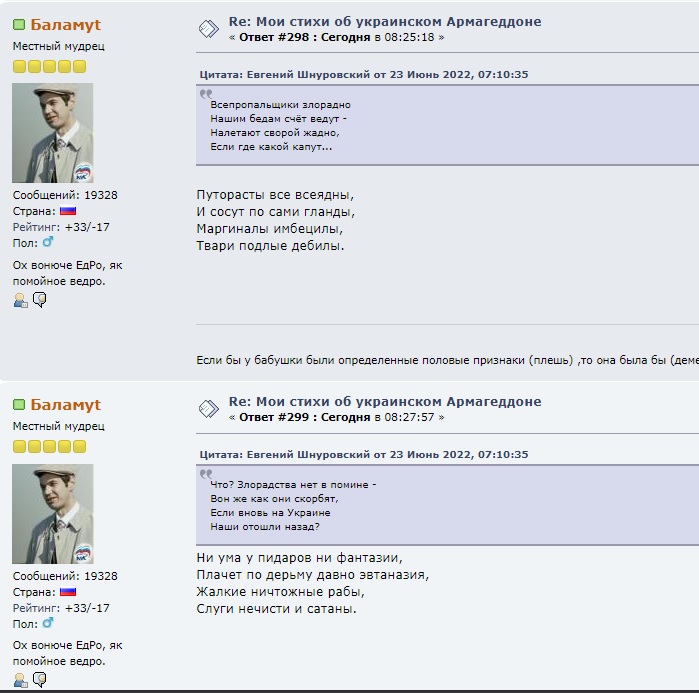Click Баламут's avatar in post #299

click(53, 514)
